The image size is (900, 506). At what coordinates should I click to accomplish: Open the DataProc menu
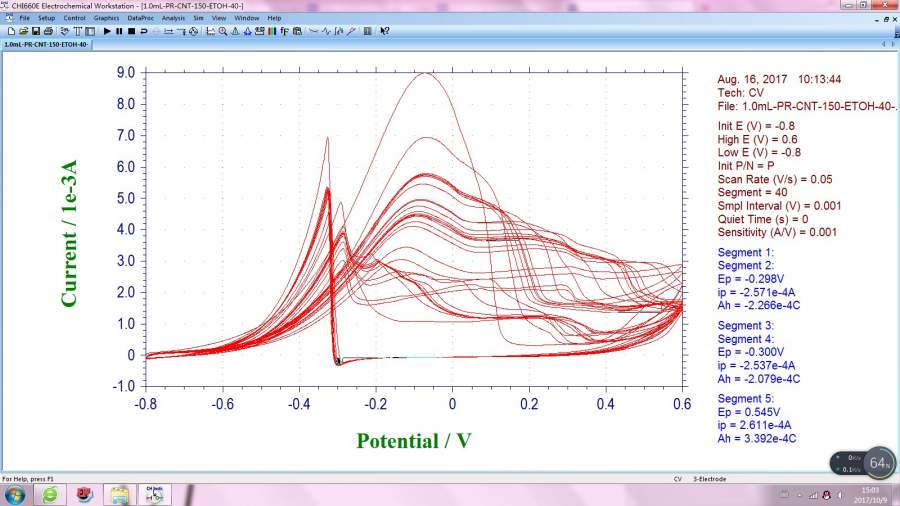point(141,18)
